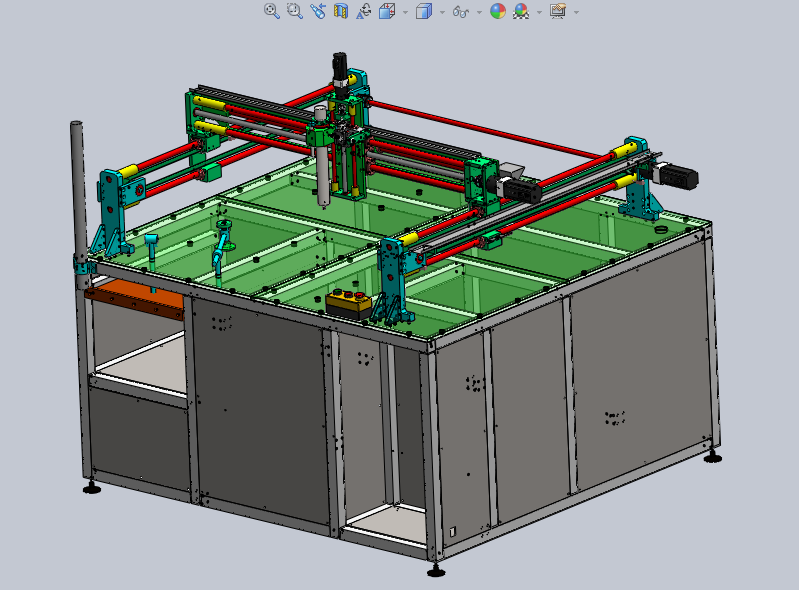Screen dimensions: 799x590
Task: Open the Apply Scene dropdown arrow
Action: [539, 12]
